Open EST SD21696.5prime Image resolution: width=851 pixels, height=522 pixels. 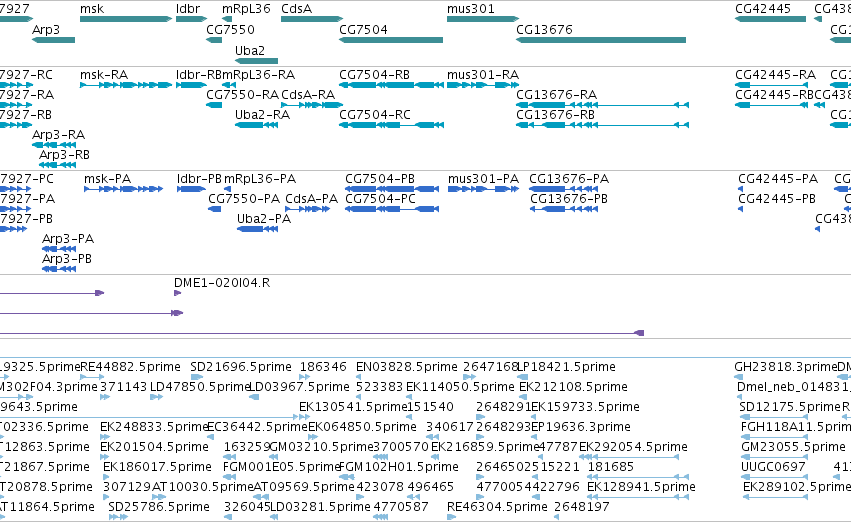(241, 367)
